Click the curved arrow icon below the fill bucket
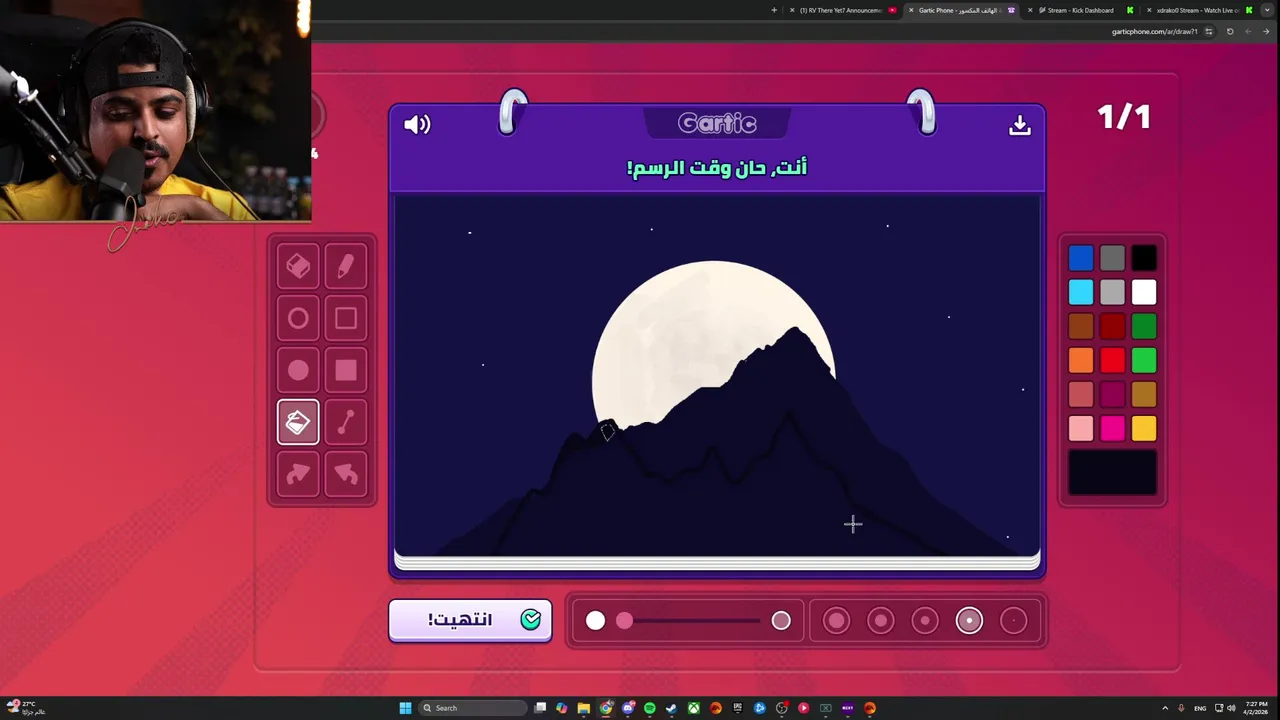Screen dimensions: 1280x720 click(298, 474)
